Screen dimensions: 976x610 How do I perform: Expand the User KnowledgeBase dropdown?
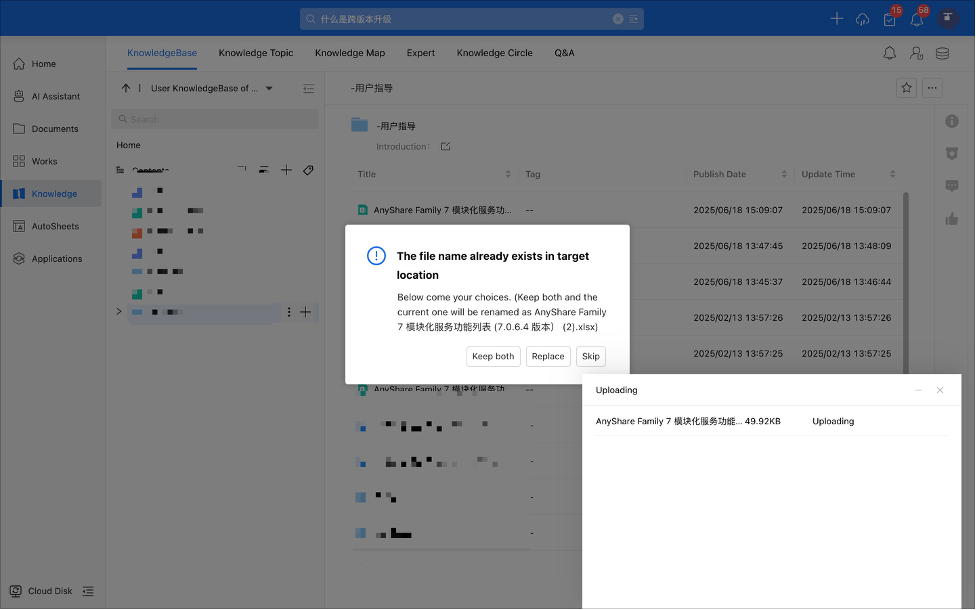coord(269,88)
